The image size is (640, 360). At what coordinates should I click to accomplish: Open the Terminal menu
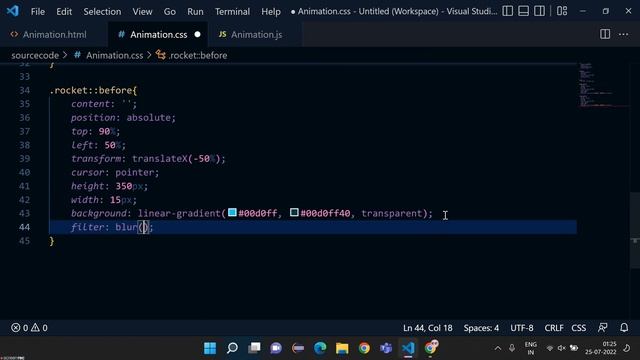232,11
